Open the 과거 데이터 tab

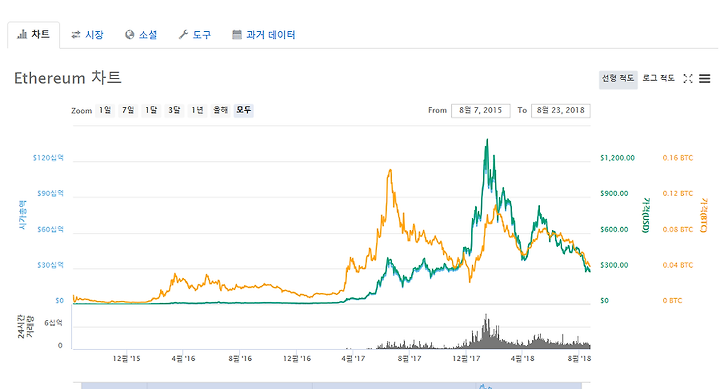264,35
